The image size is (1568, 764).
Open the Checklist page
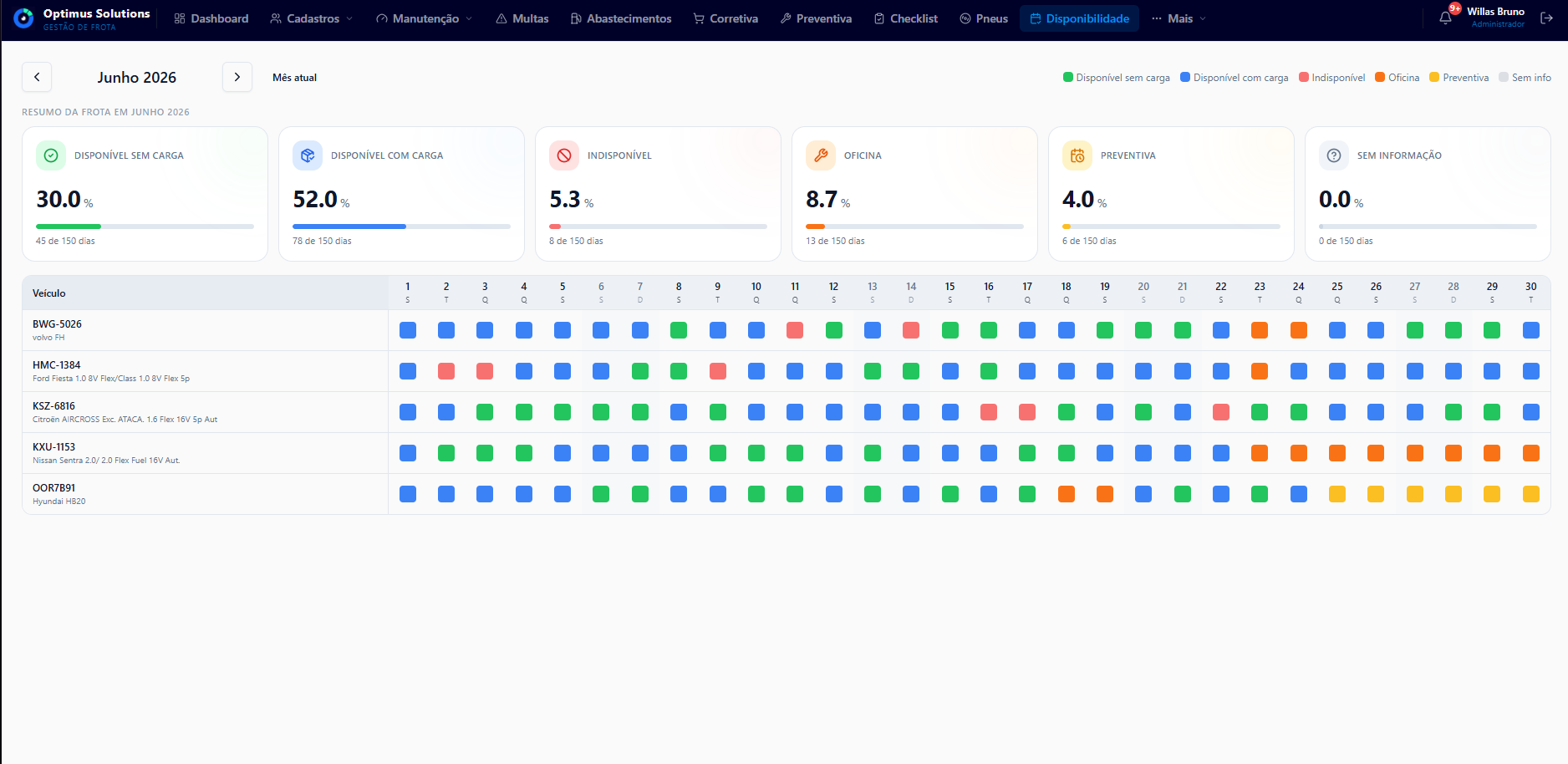point(906,18)
